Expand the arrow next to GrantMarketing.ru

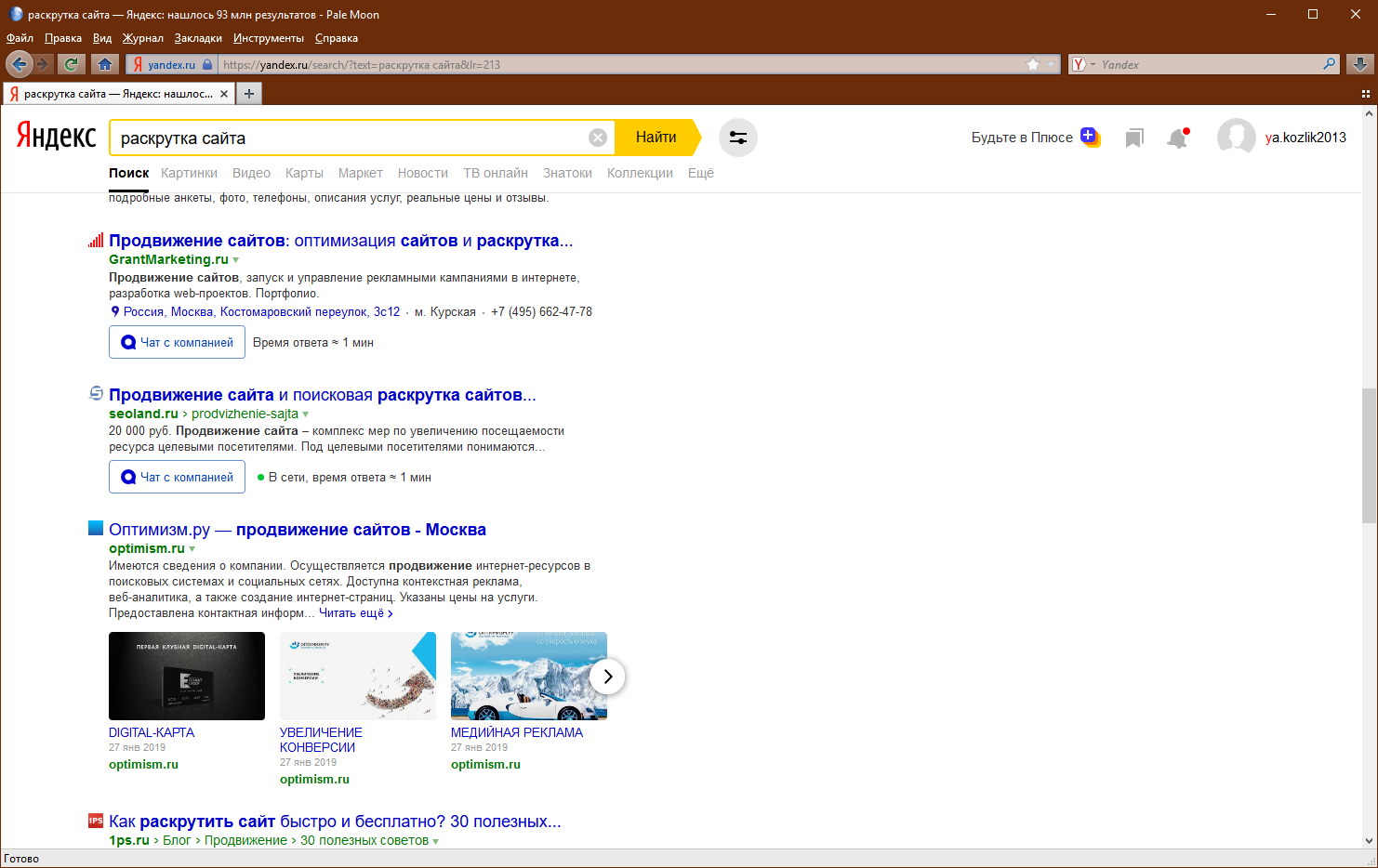236,260
